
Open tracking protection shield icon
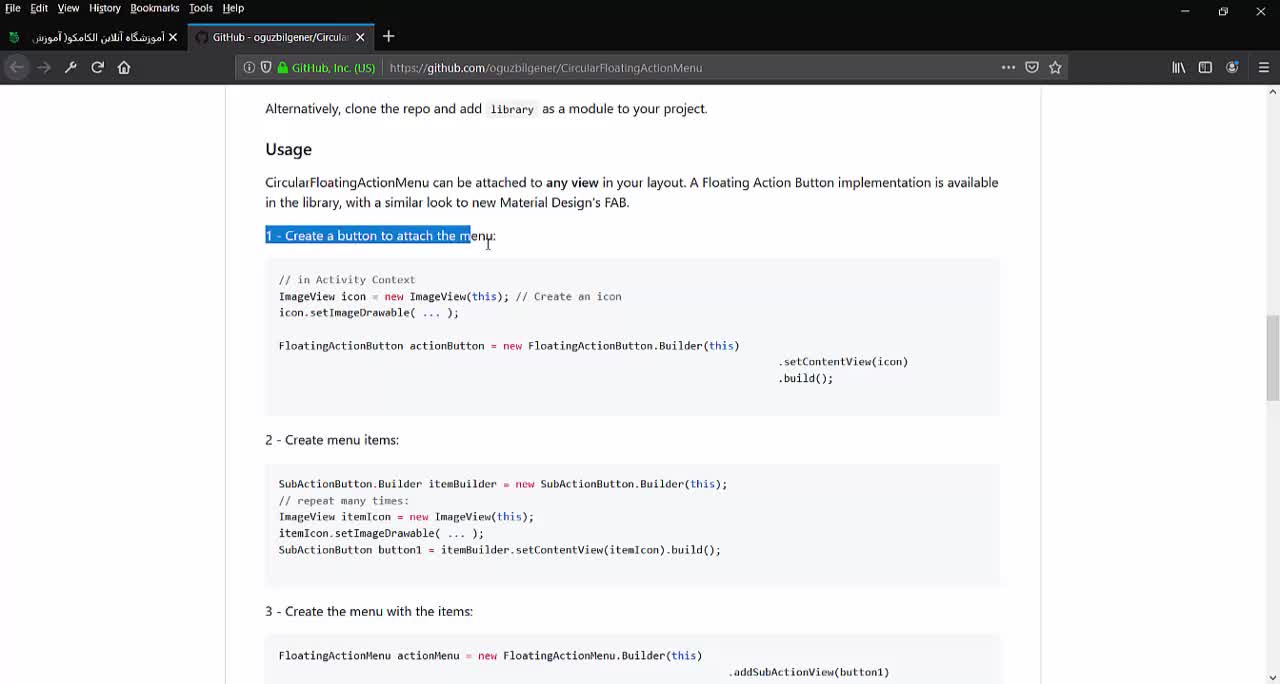click(266, 67)
